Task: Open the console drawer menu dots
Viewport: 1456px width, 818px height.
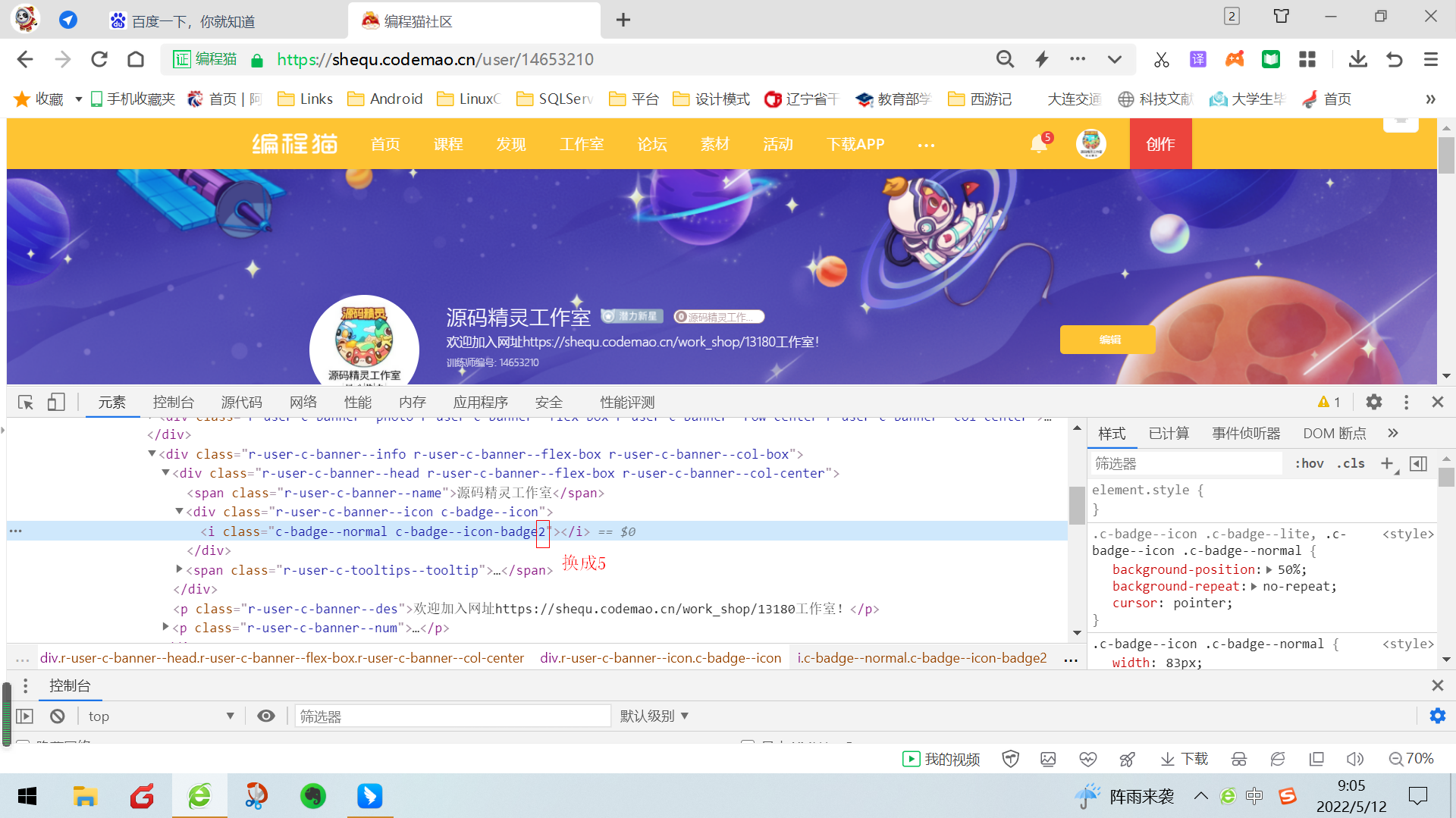Action: coord(26,685)
